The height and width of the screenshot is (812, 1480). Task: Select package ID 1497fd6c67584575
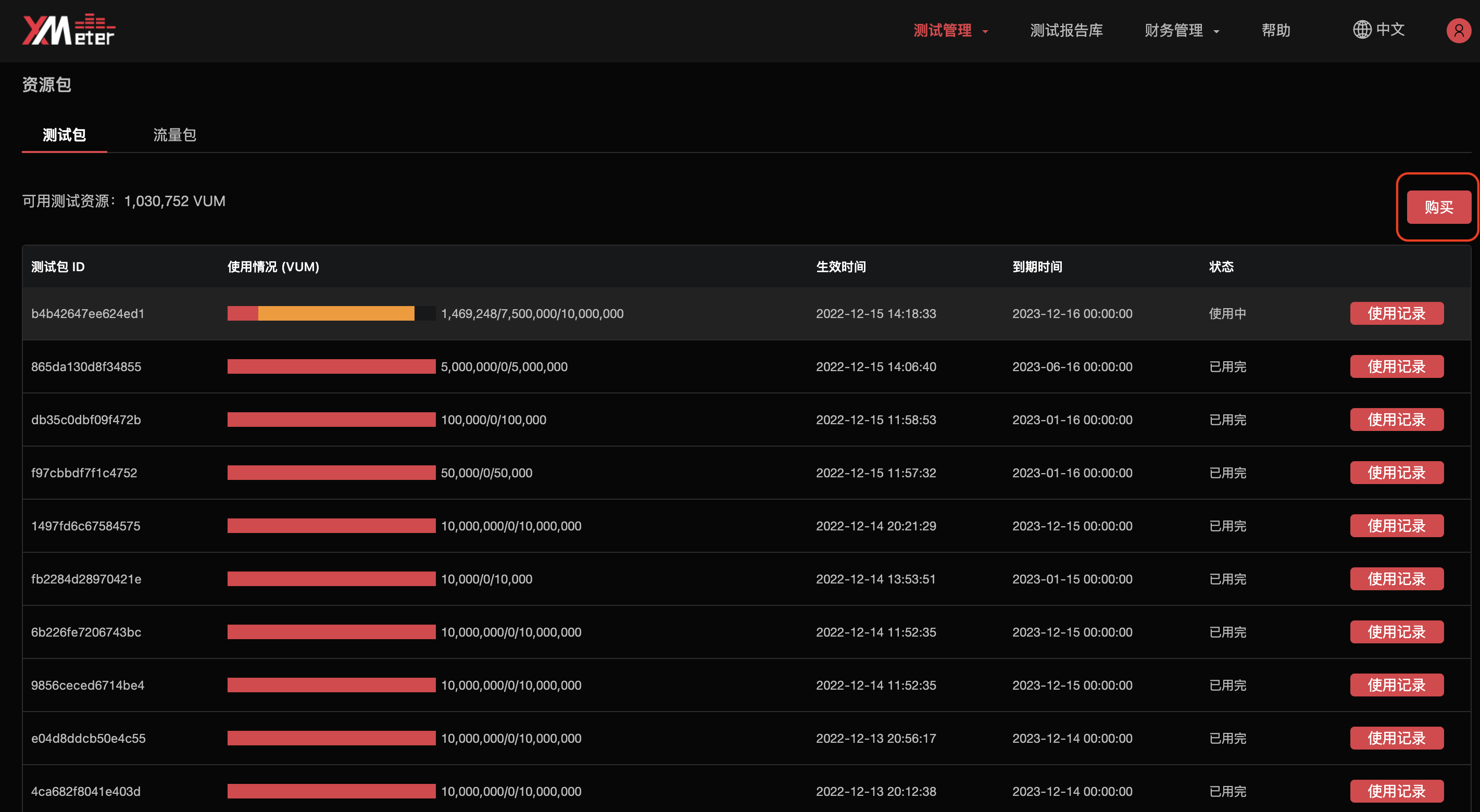(x=85, y=526)
